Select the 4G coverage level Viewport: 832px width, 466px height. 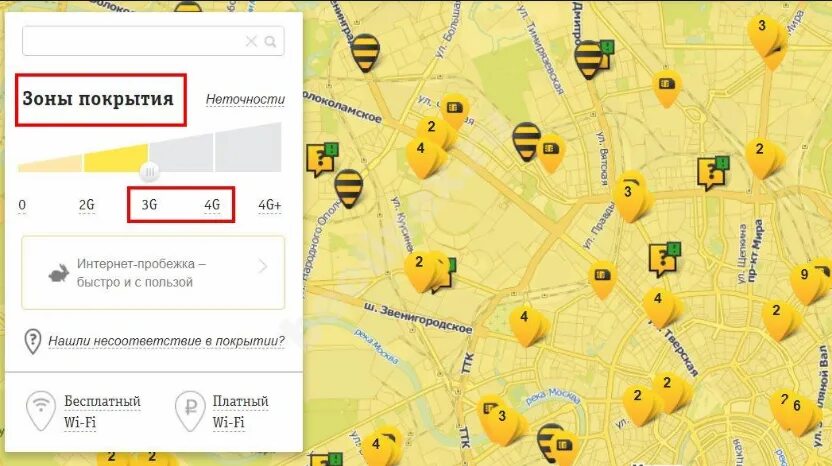(x=212, y=205)
